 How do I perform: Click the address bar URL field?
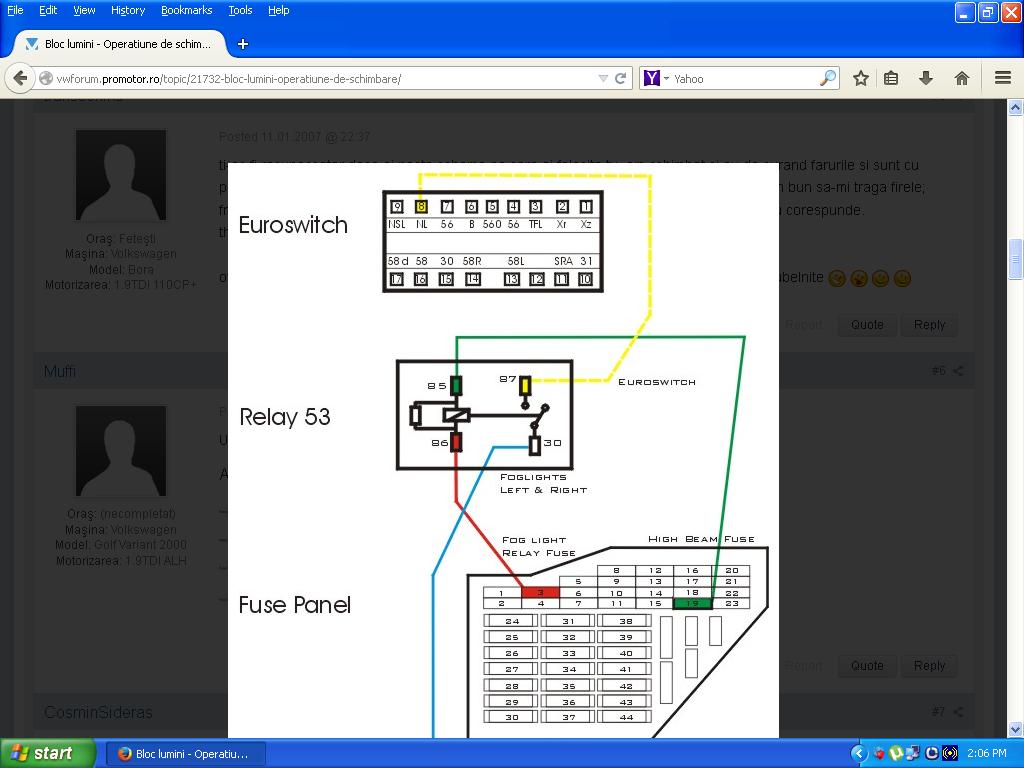pyautogui.click(x=320, y=78)
